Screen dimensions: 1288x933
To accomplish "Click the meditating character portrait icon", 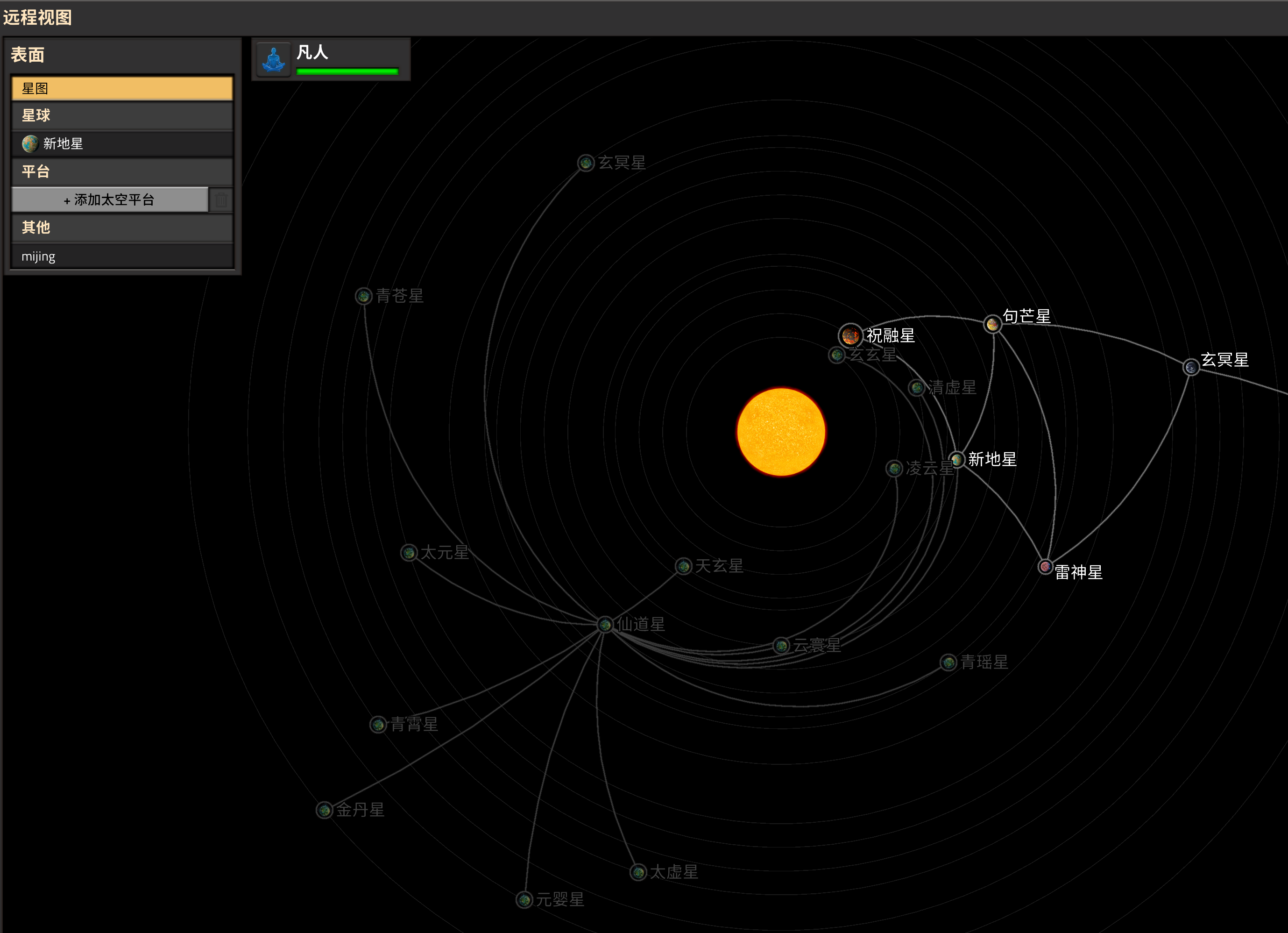I will (274, 59).
